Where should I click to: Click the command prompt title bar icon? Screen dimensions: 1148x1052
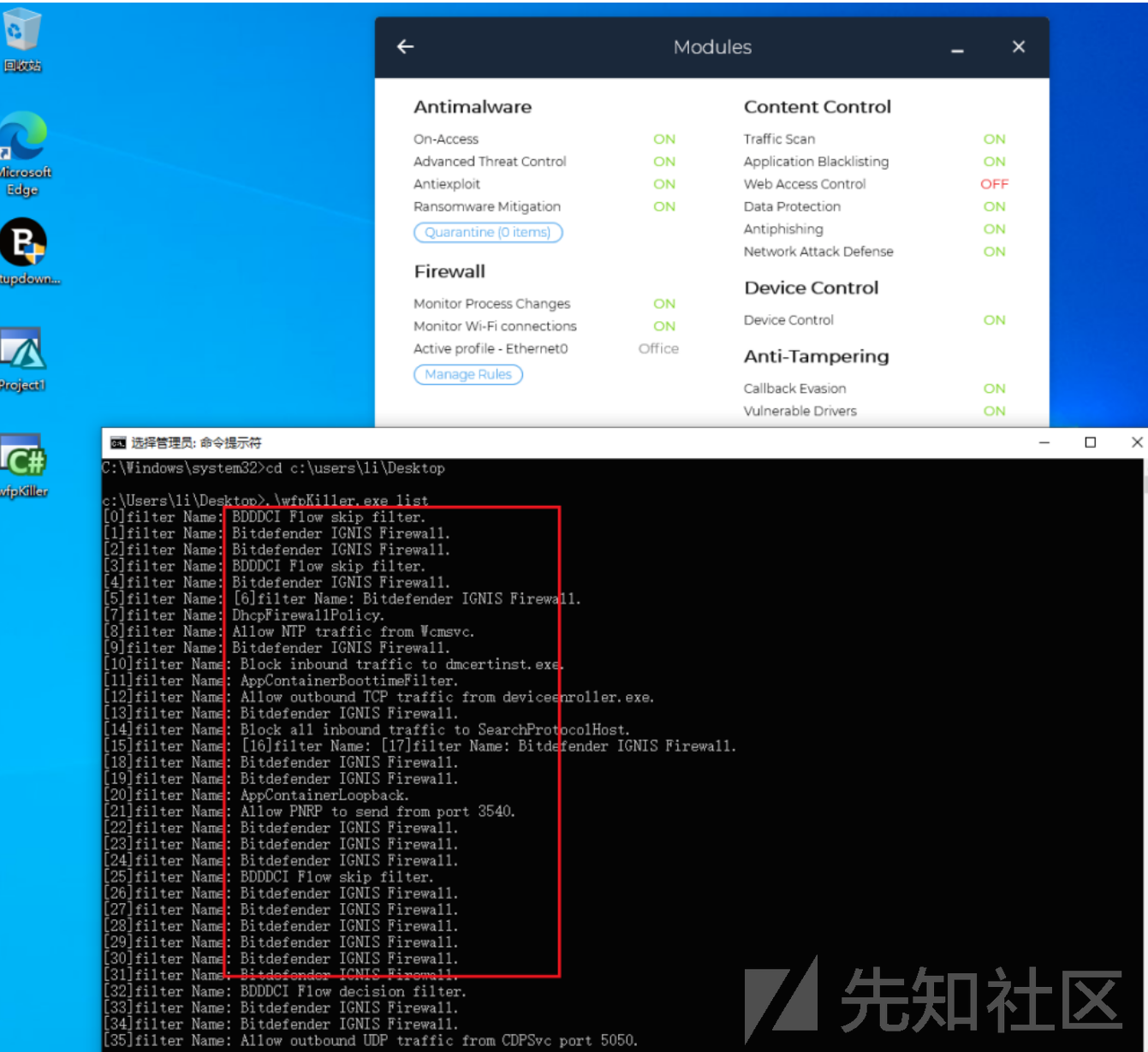118,443
